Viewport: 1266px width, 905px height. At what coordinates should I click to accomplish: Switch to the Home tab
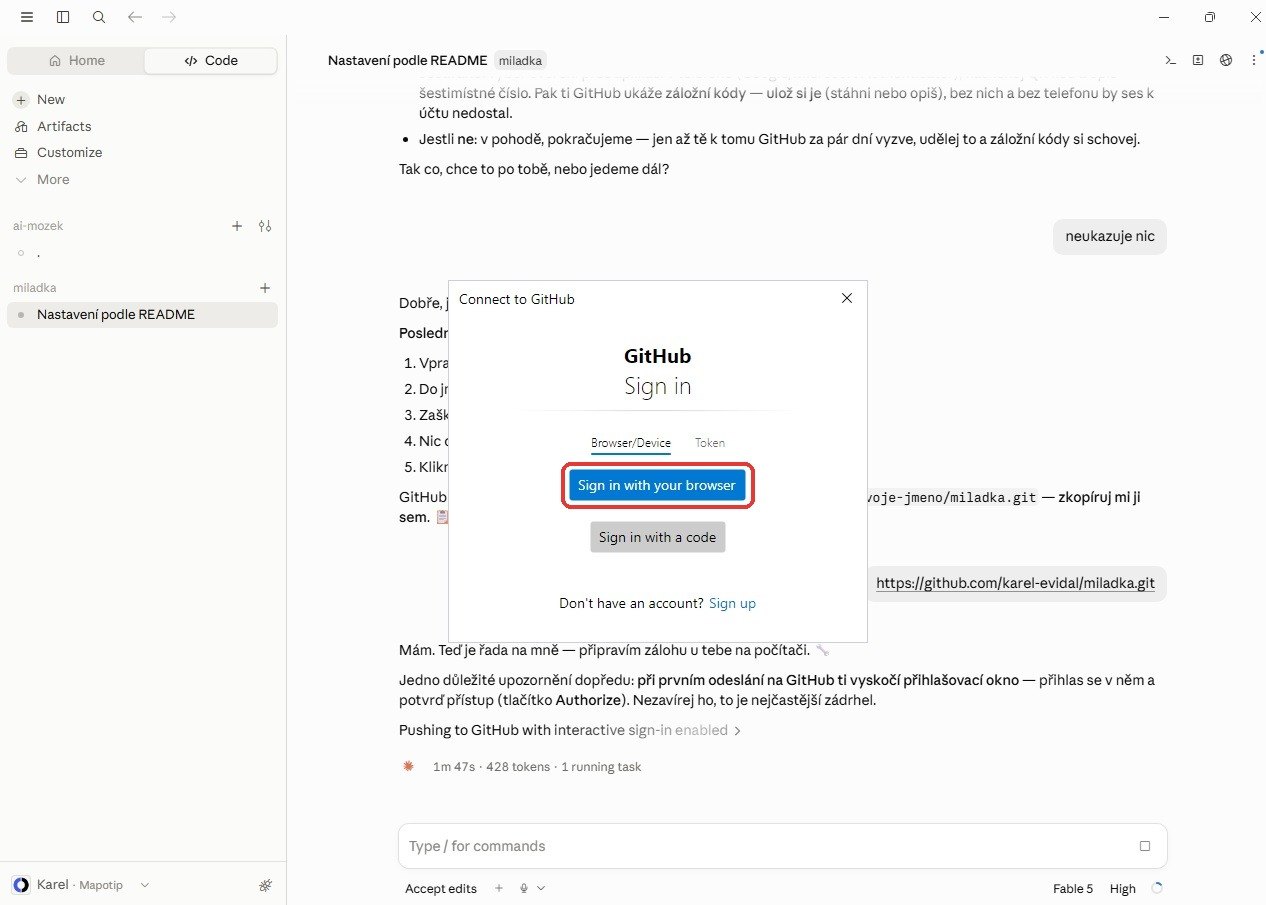[77, 60]
